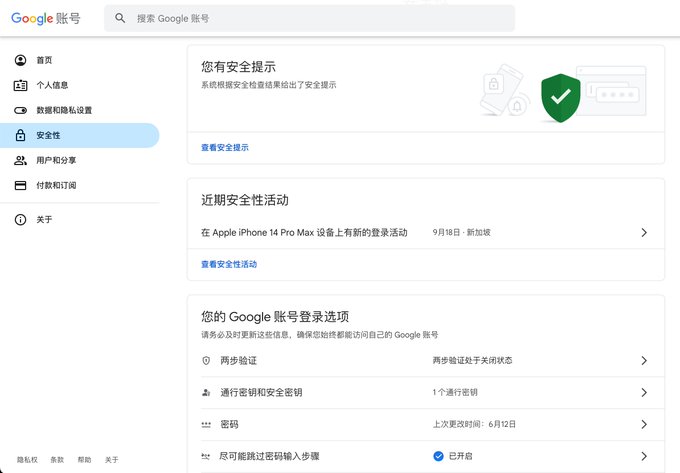Click the 安全性 lock icon
This screenshot has height=473, width=680.
(20, 135)
